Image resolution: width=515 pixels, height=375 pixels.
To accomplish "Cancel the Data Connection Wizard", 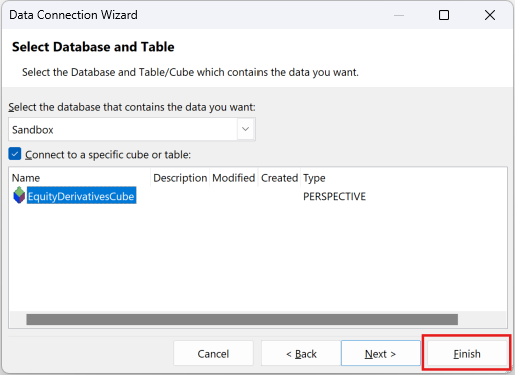I will point(213,353).
